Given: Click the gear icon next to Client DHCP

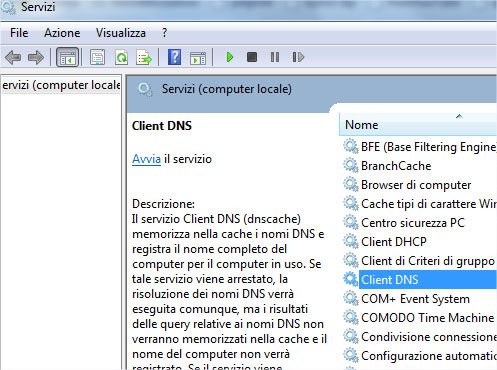Looking at the screenshot, I should [x=351, y=242].
